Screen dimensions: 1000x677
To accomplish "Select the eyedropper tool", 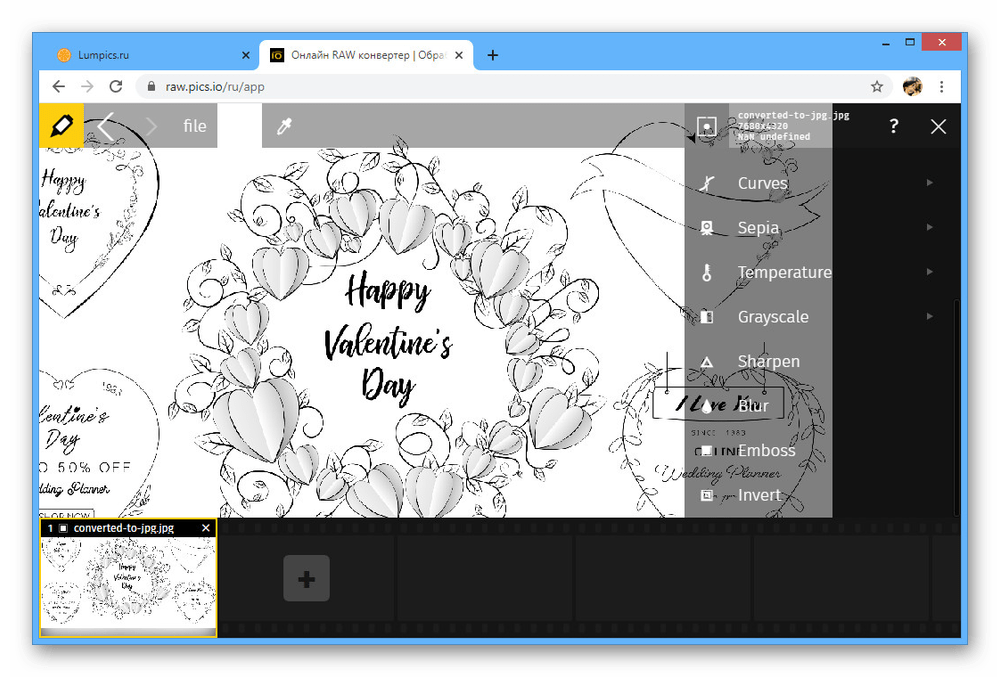I will click(x=283, y=126).
